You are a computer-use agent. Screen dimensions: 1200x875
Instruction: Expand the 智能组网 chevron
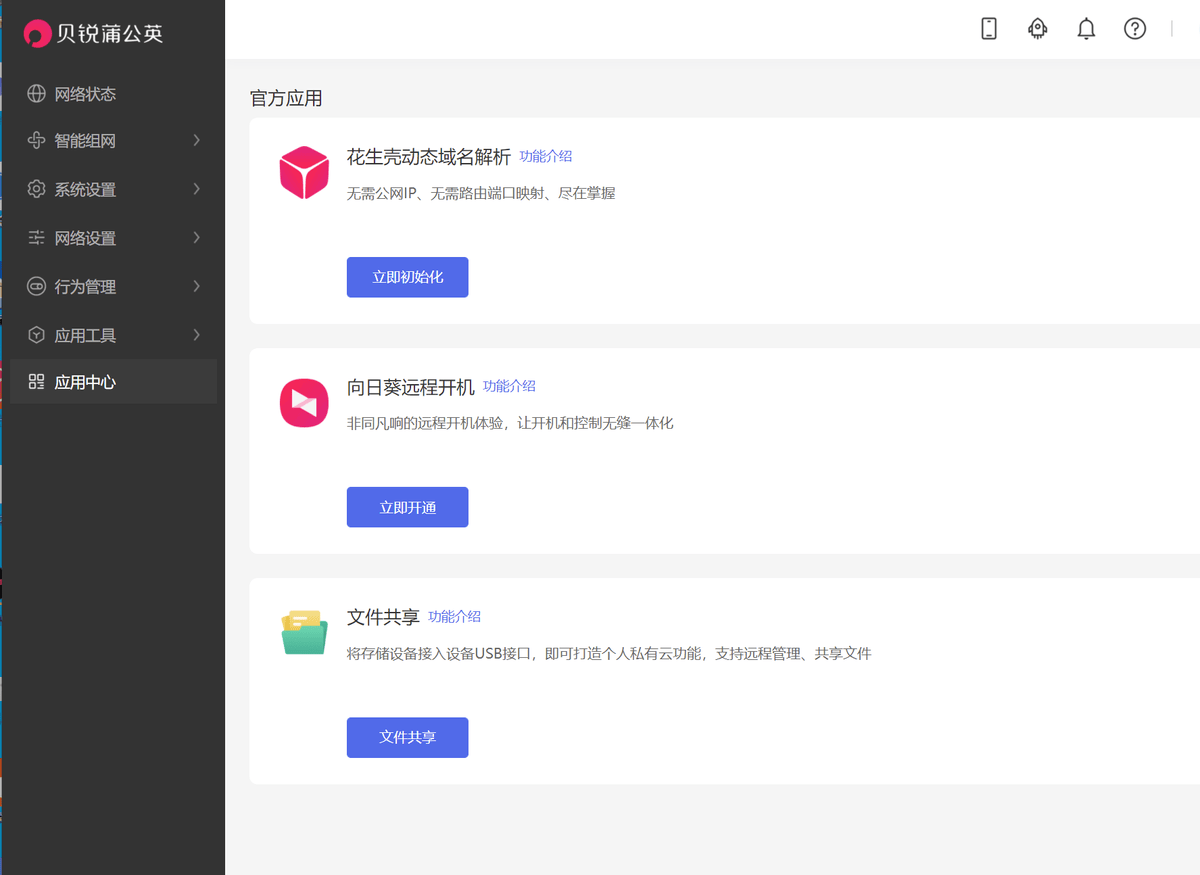click(x=196, y=140)
